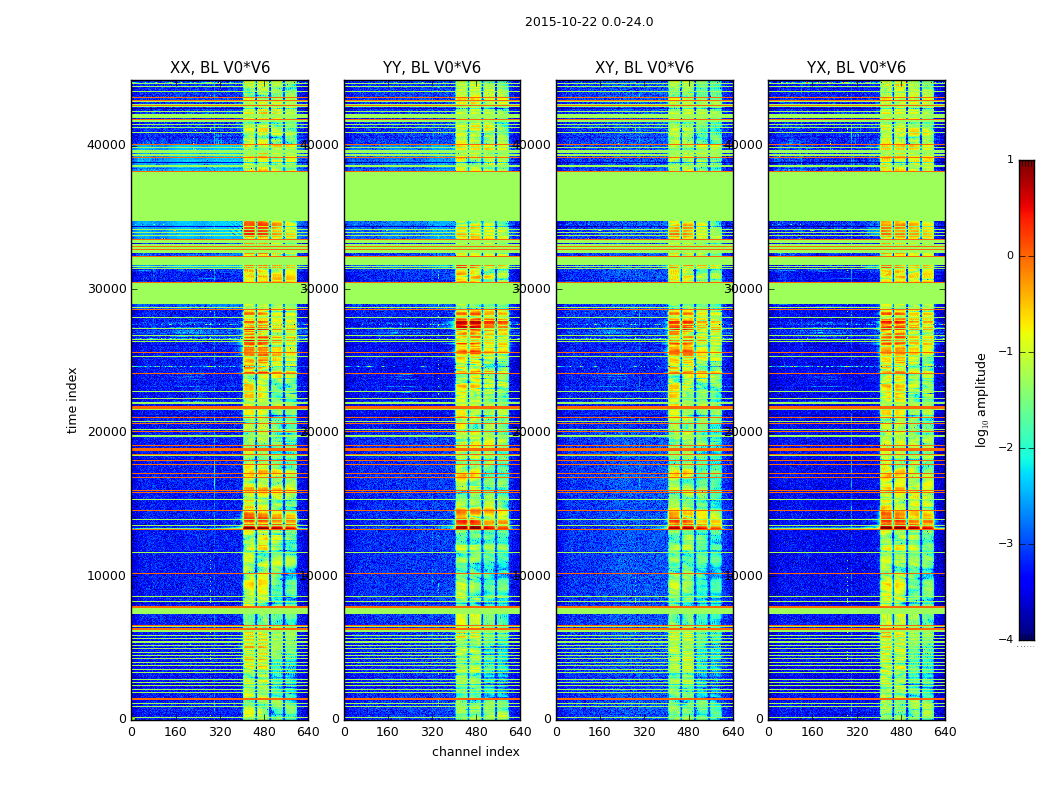Image resolution: width=1050 pixels, height=800 pixels.
Task: Click the 480 channel tick under YY plot
Action: pyautogui.click(x=476, y=732)
